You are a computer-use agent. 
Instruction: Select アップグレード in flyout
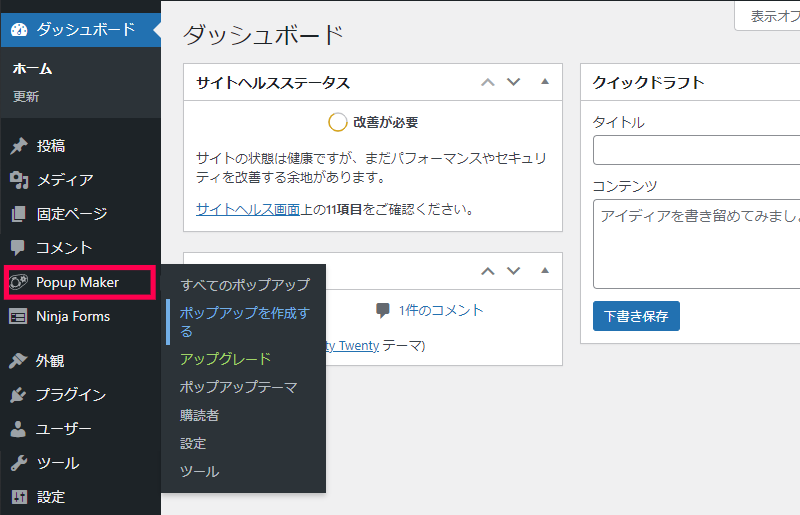tap(226, 359)
